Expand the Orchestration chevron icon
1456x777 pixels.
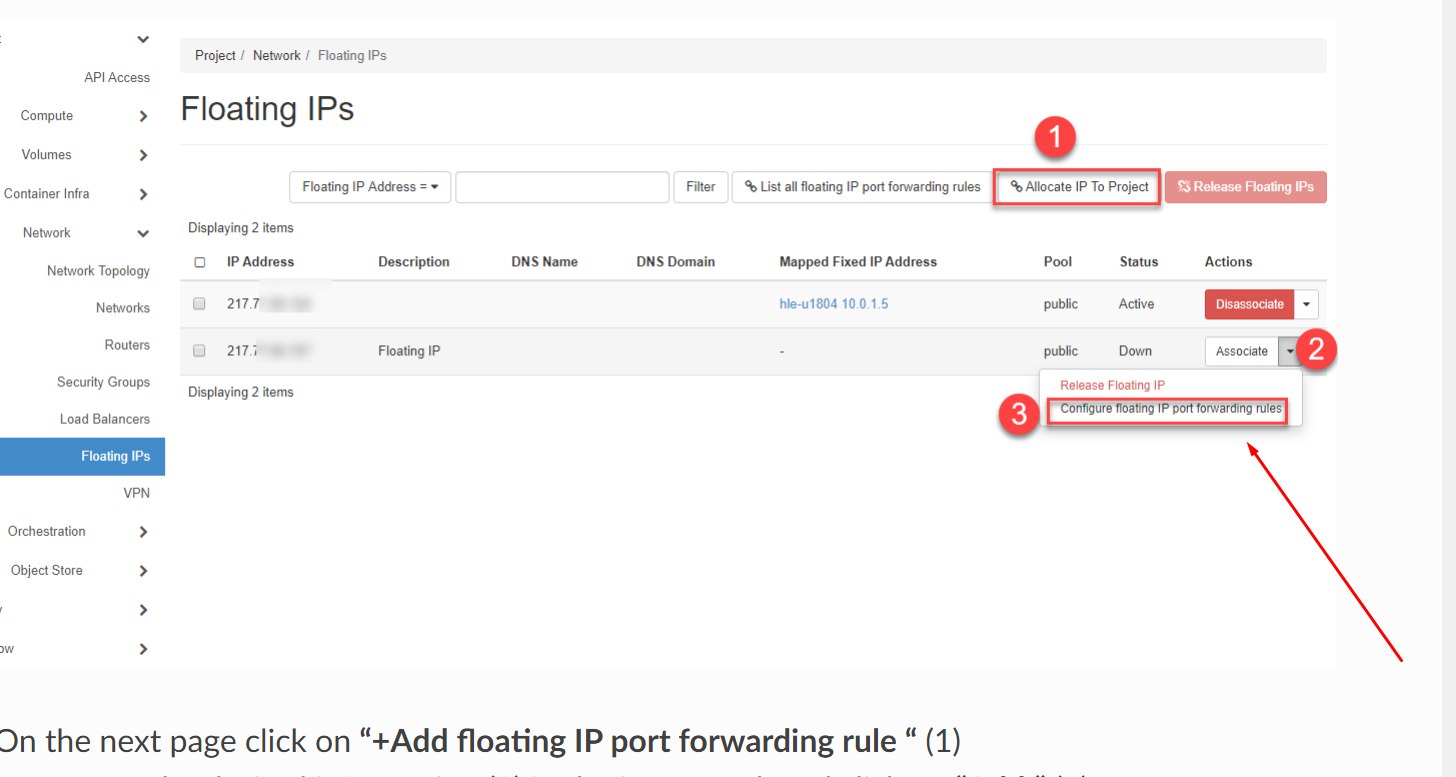143,532
